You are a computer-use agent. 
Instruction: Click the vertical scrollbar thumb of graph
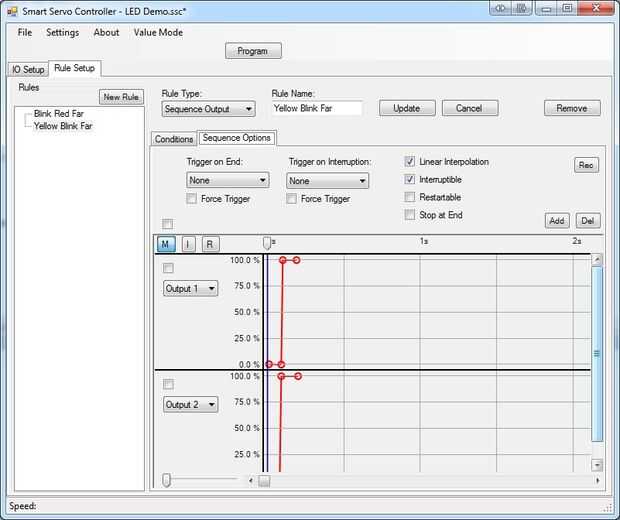click(x=597, y=354)
